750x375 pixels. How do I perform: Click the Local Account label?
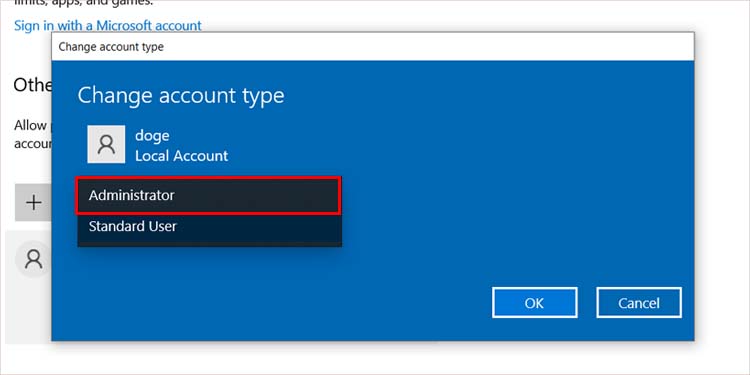181,156
